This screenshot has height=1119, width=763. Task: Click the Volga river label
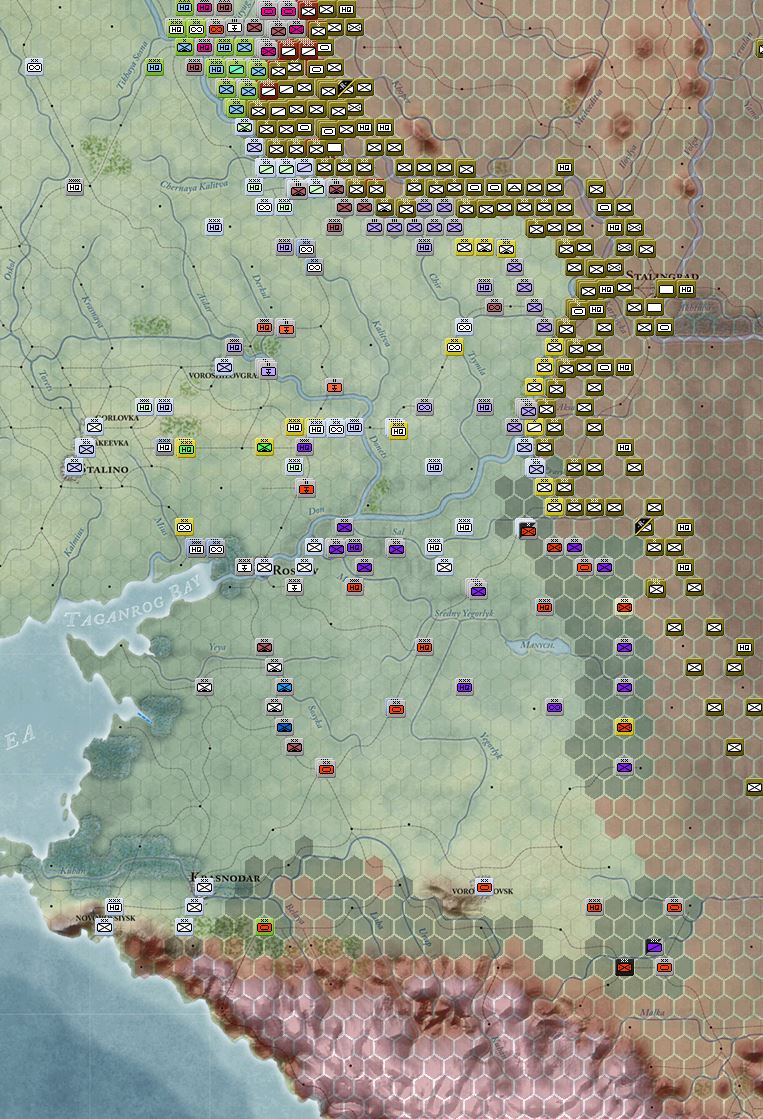pyautogui.click(x=690, y=146)
